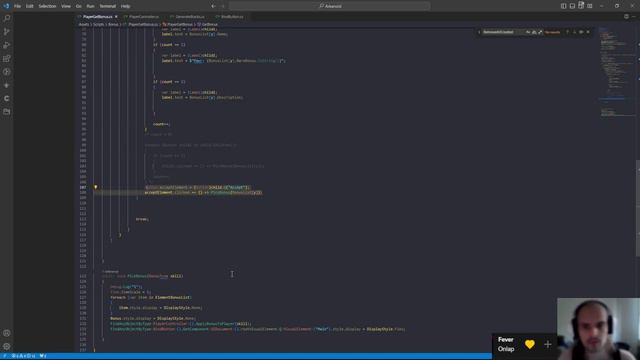Image resolution: width=640 pixels, height=360 pixels.
Task: Close the PlayerGetBonus.cs tab
Action: 116,17
